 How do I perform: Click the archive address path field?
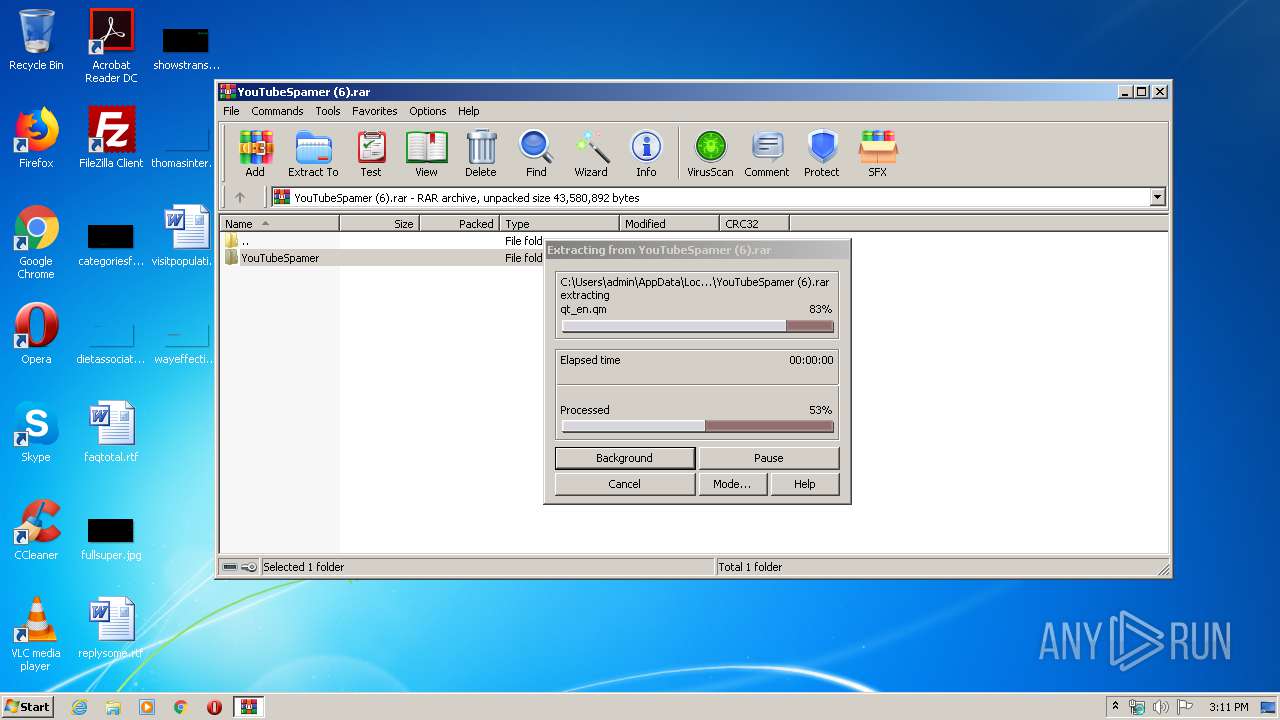[x=718, y=197]
